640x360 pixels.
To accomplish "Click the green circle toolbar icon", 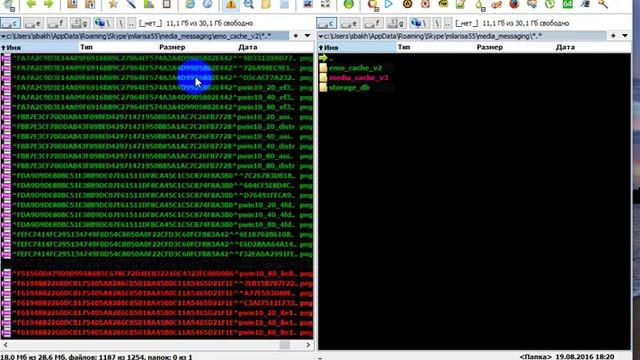I will 348,4.
